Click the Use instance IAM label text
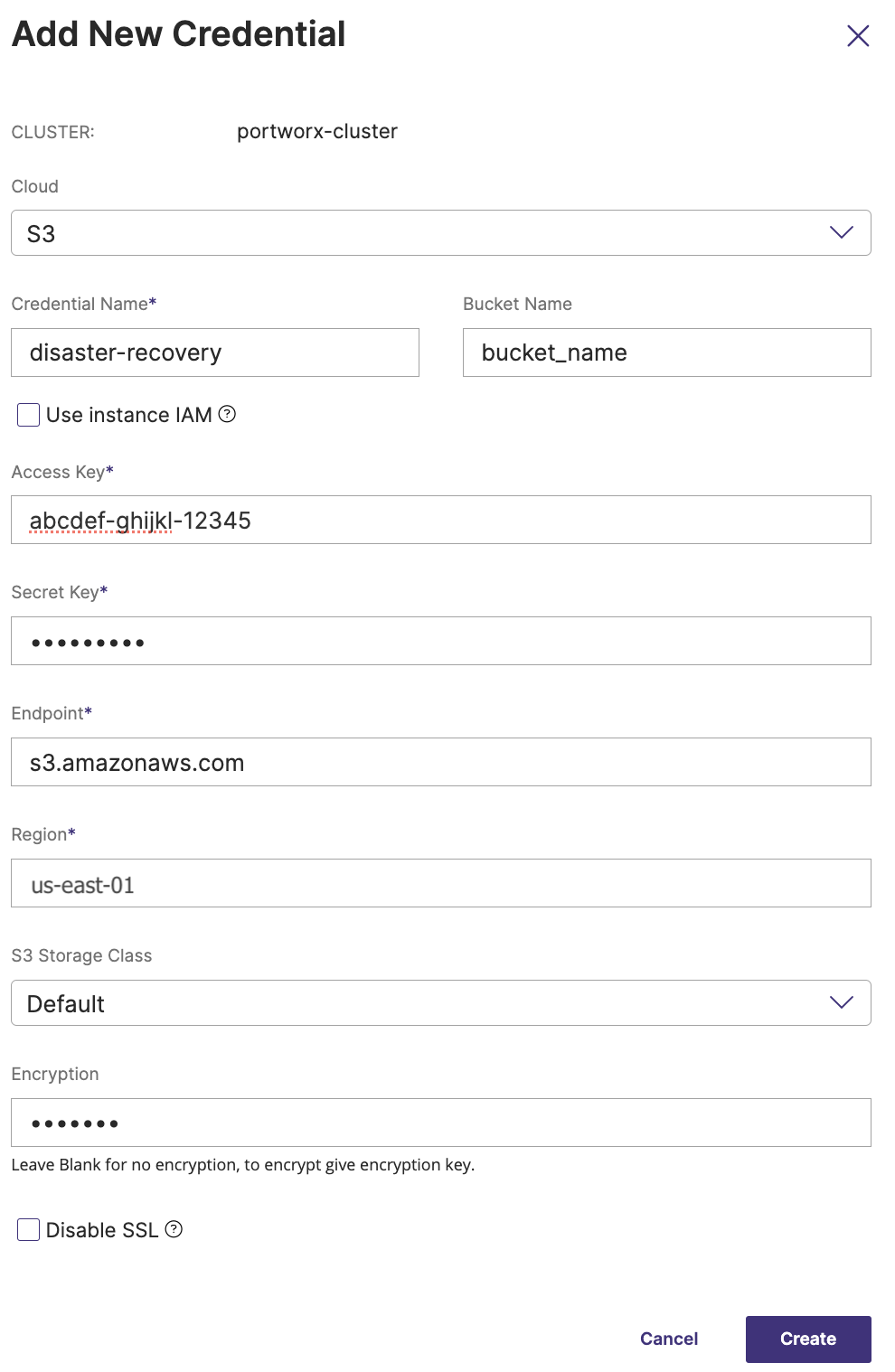This screenshot has height=1372, width=895. (128, 415)
